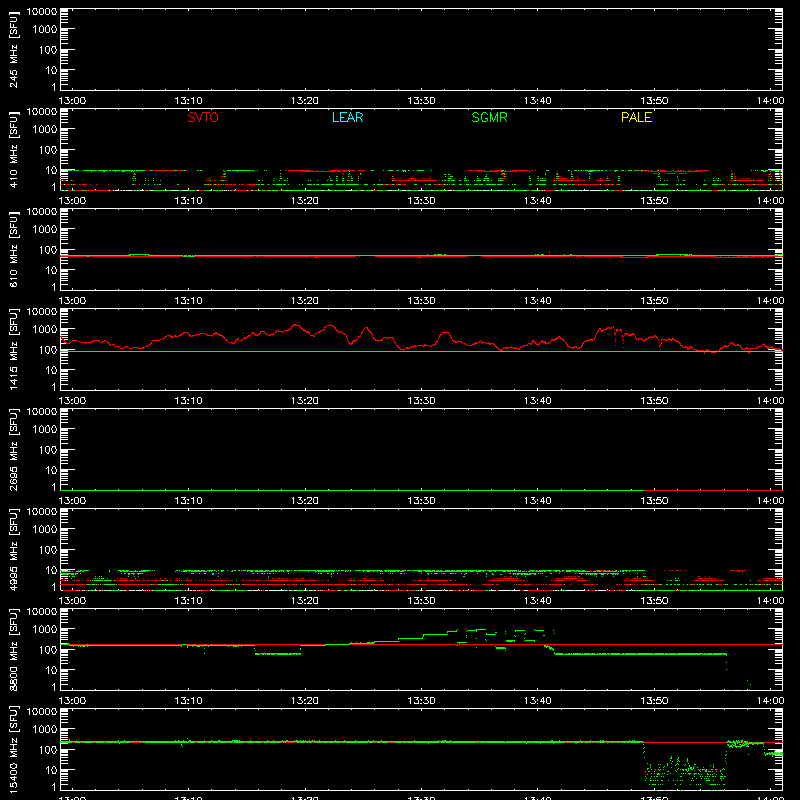The height and width of the screenshot is (800, 800).
Task: Select the 15400 MHz [SFU] axis title
Action: point(13,749)
